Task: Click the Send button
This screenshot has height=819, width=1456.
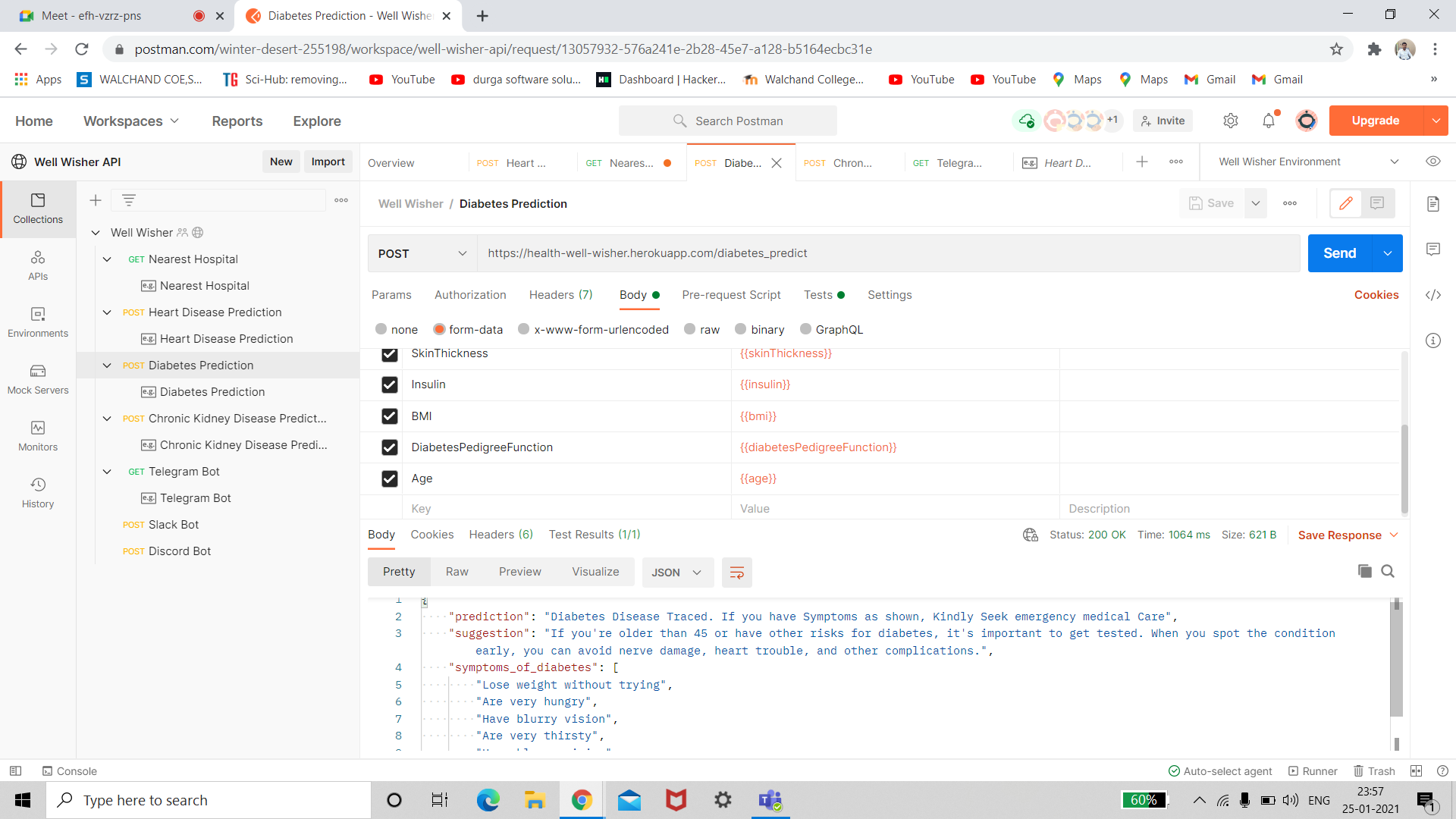Action: tap(1339, 253)
